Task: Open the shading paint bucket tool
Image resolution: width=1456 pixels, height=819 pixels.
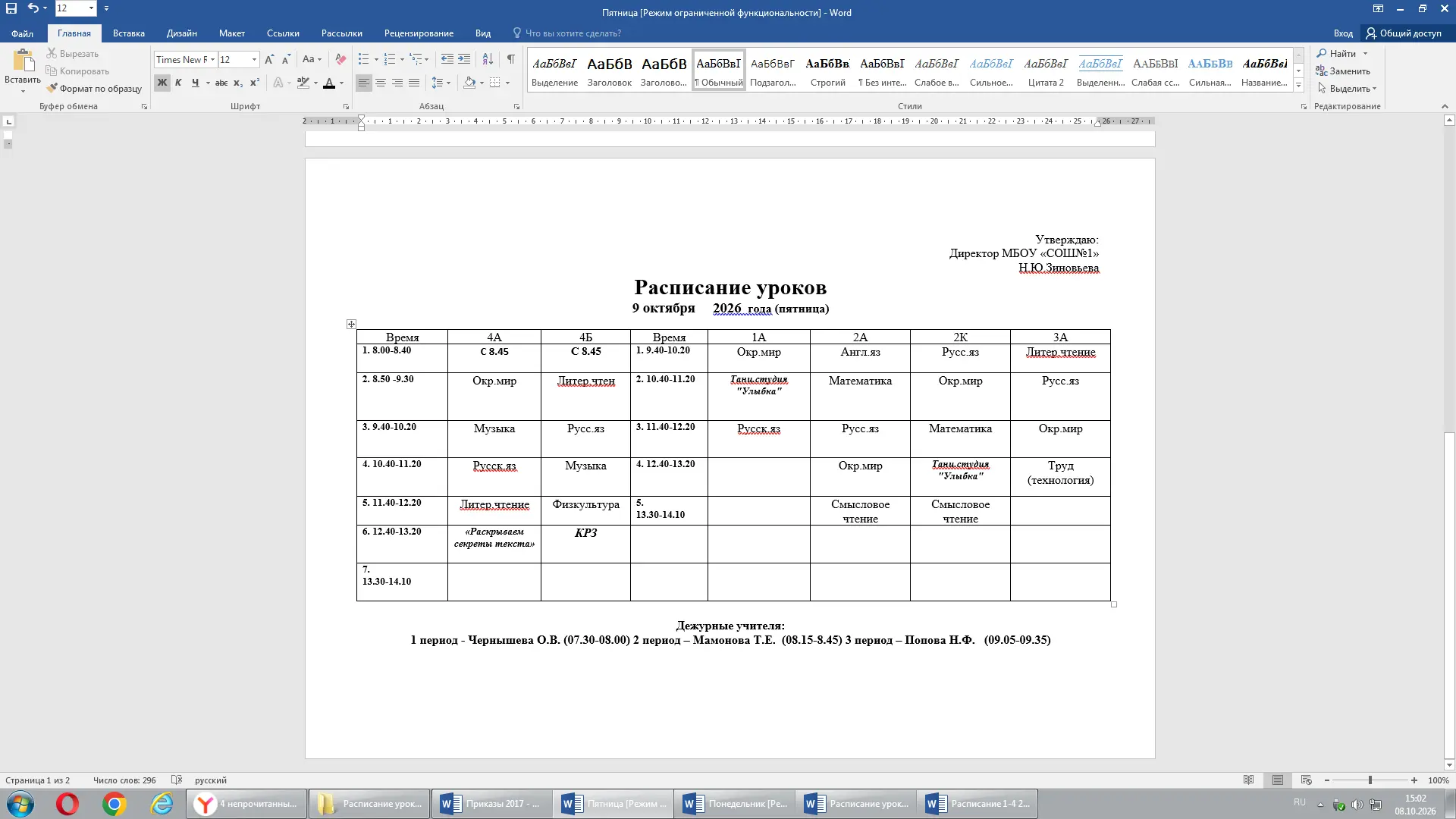Action: point(469,83)
